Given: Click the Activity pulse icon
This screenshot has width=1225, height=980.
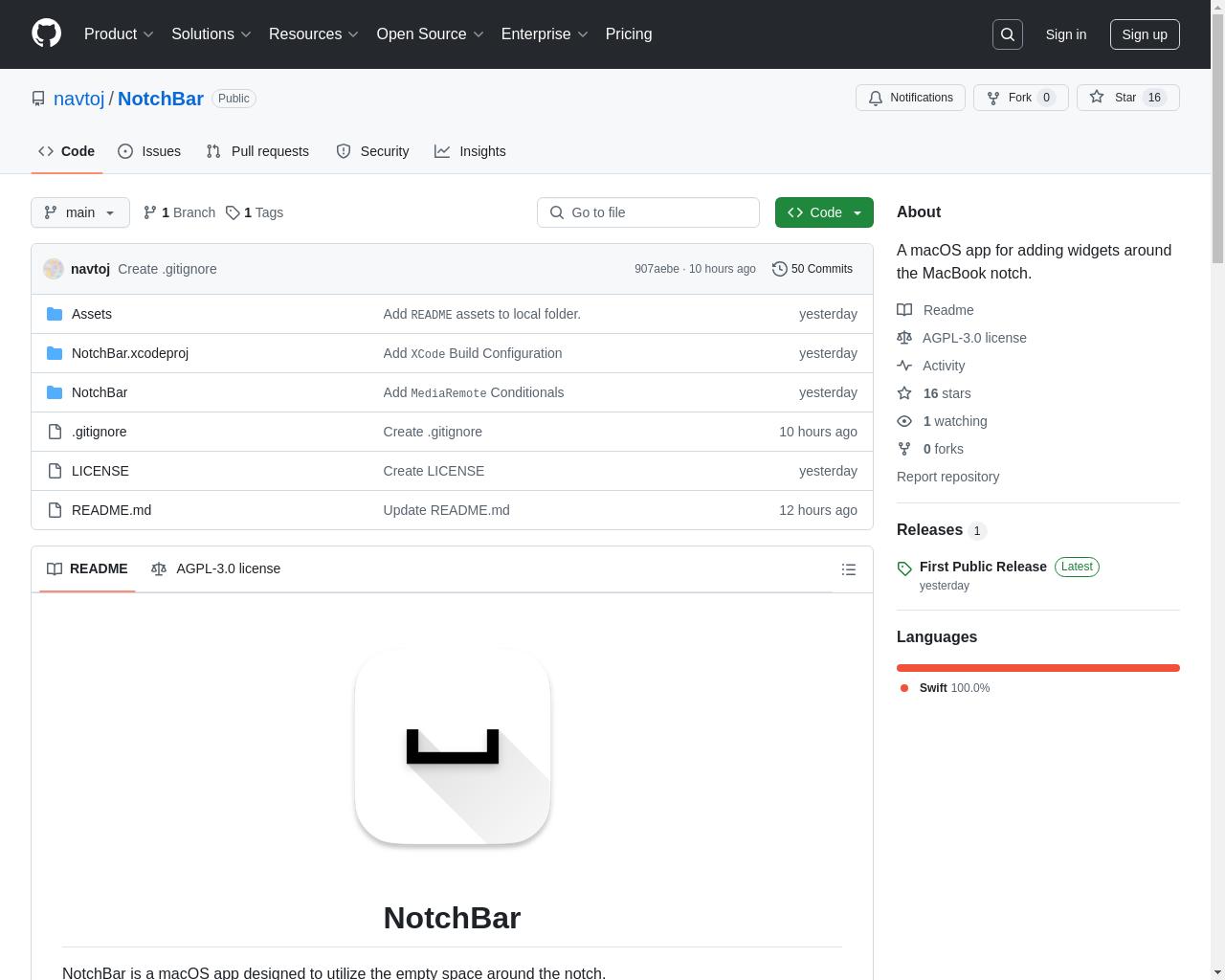Looking at the screenshot, I should (x=904, y=366).
